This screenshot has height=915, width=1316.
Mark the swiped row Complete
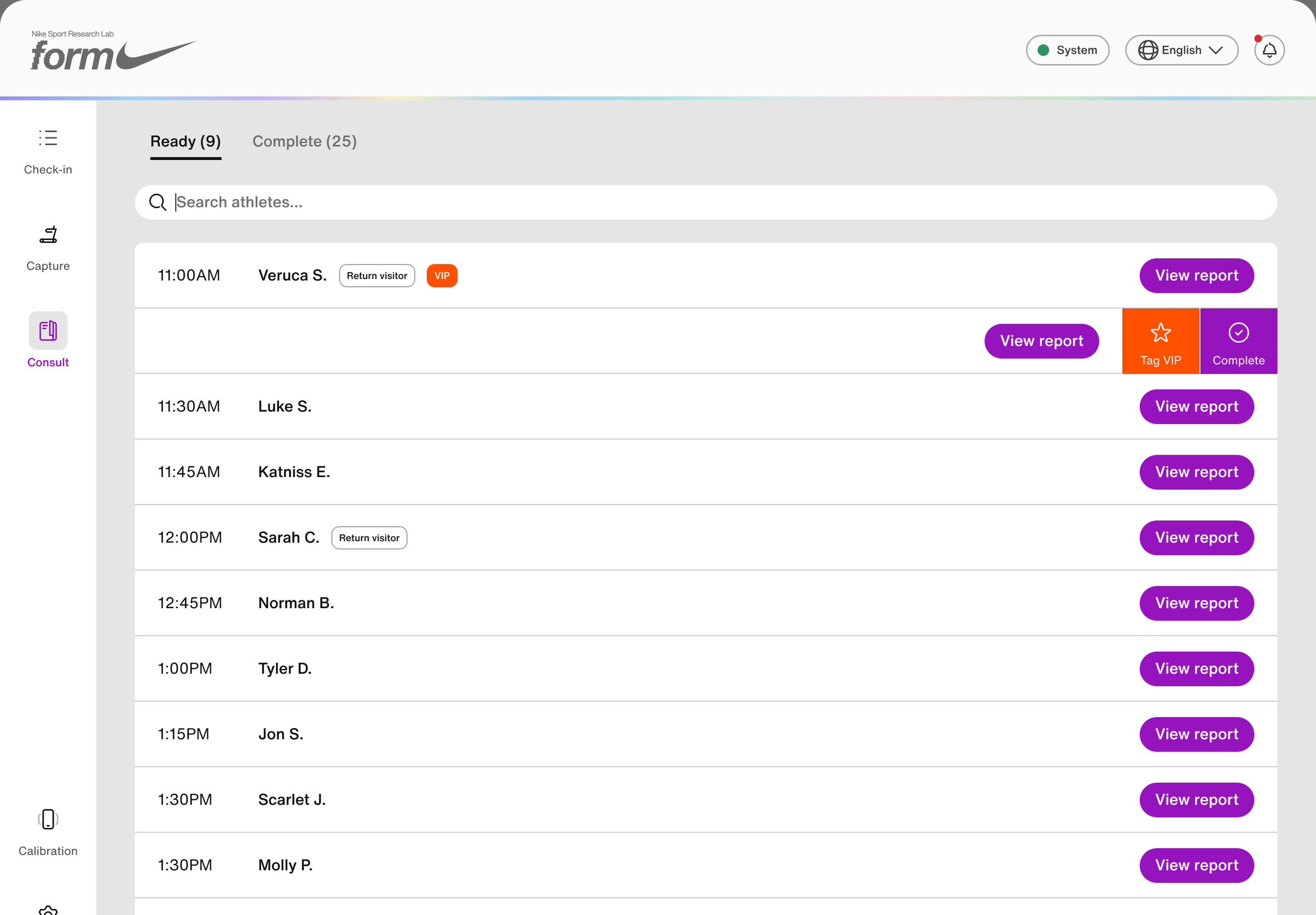point(1238,341)
